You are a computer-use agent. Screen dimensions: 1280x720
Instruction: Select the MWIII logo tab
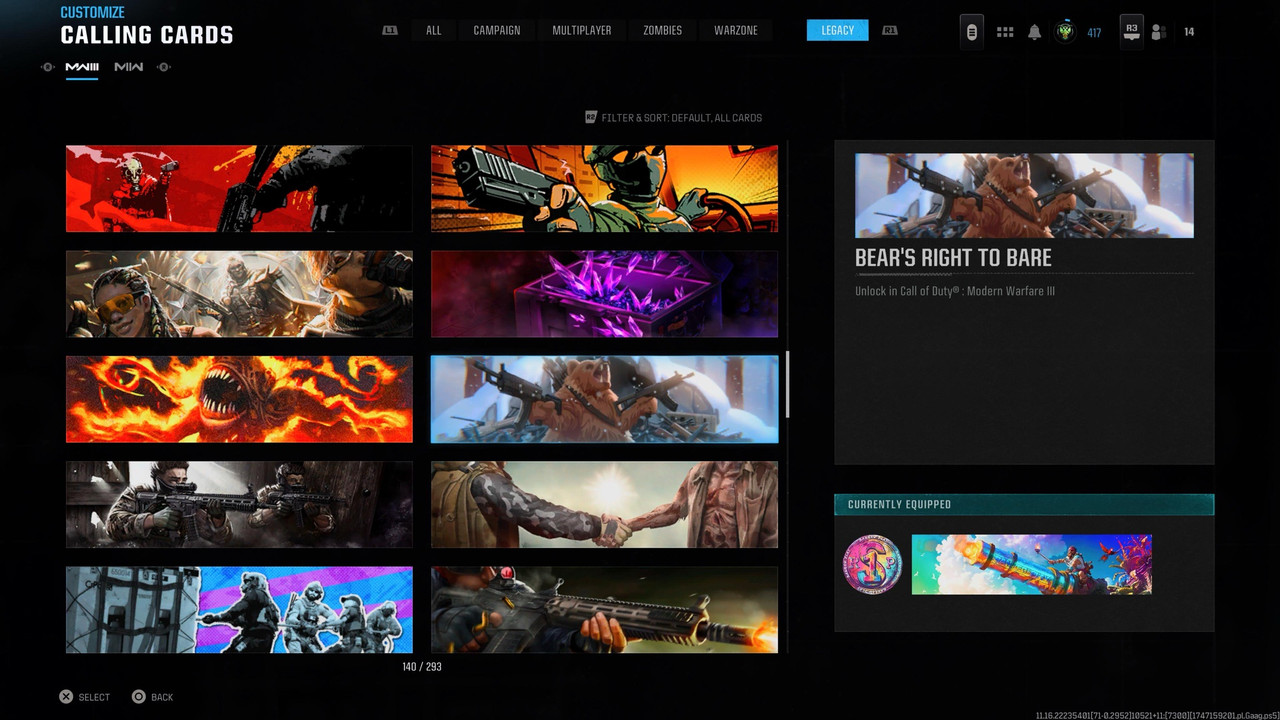[x=82, y=67]
